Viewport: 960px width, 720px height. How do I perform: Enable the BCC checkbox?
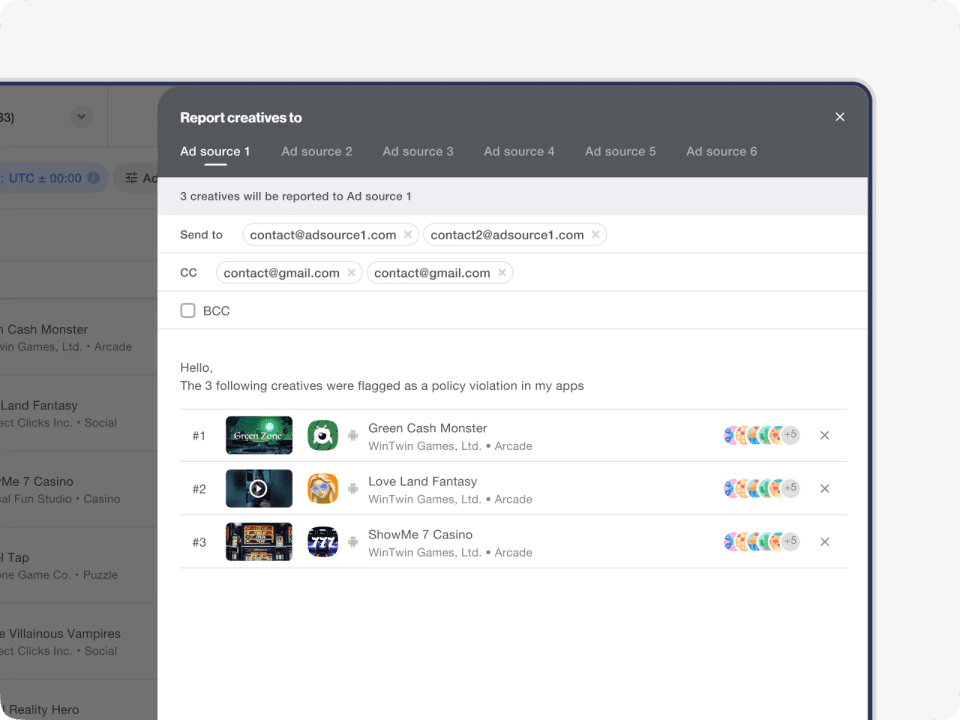(188, 310)
